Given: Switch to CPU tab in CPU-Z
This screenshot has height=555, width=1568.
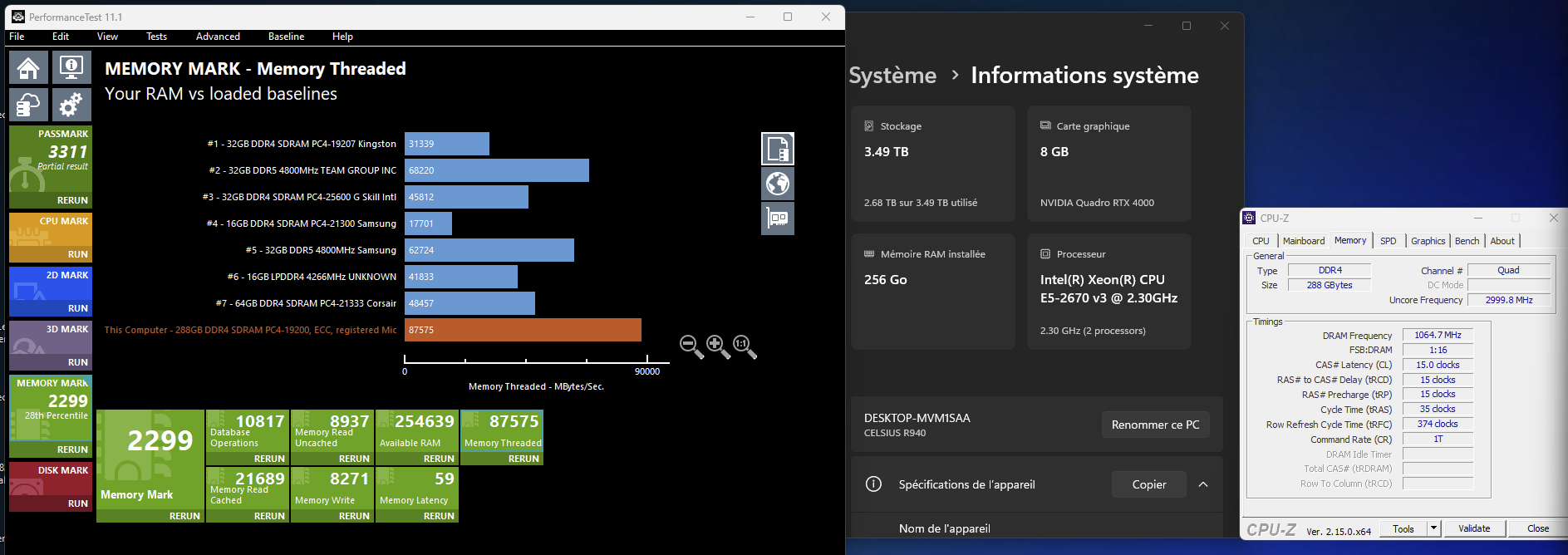Looking at the screenshot, I should [x=1261, y=241].
